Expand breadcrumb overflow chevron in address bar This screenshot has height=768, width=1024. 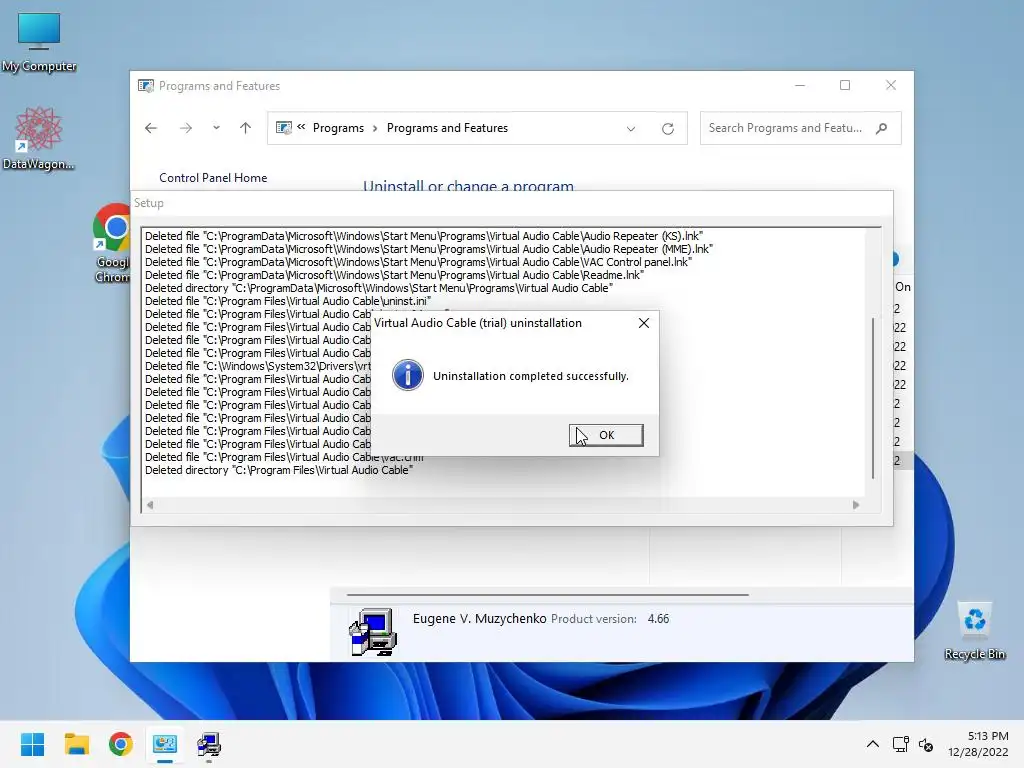(301, 127)
